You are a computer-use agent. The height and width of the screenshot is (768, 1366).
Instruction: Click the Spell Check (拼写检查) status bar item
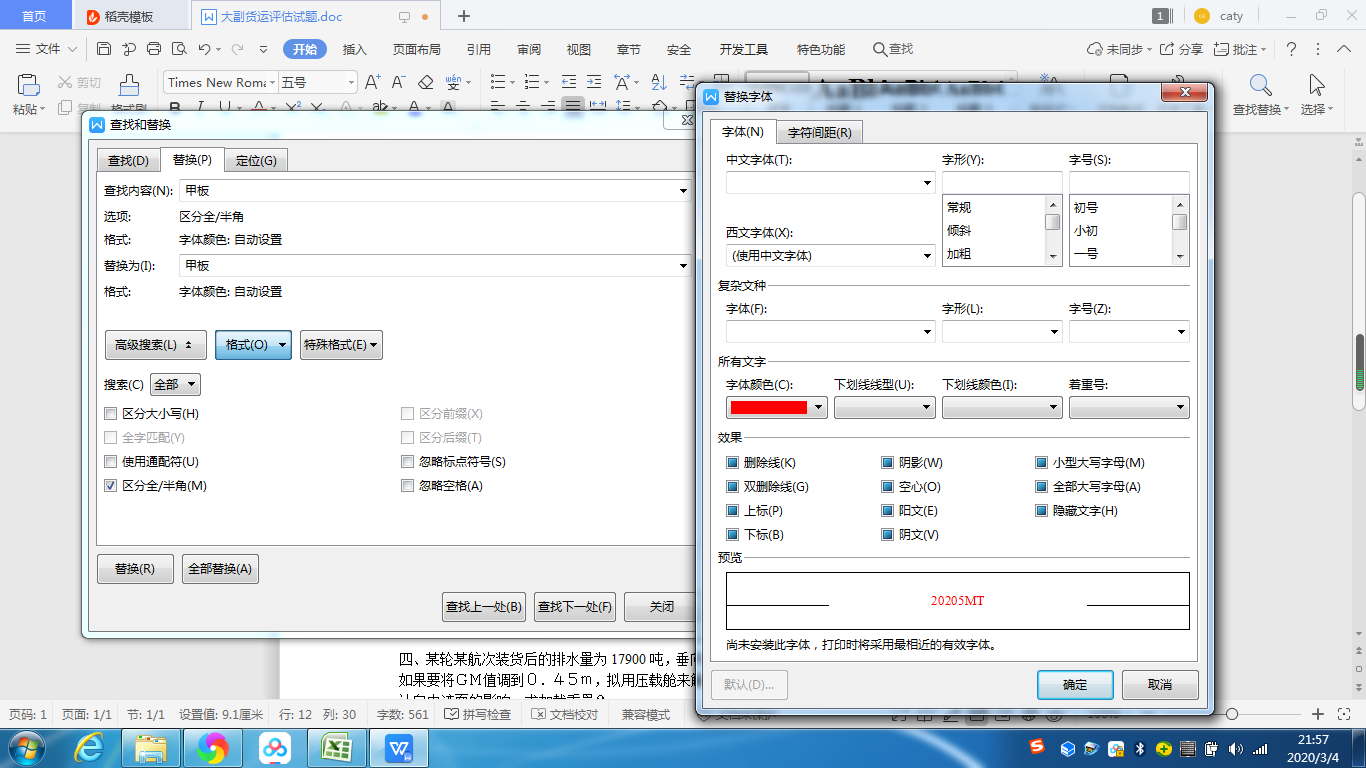pos(478,715)
